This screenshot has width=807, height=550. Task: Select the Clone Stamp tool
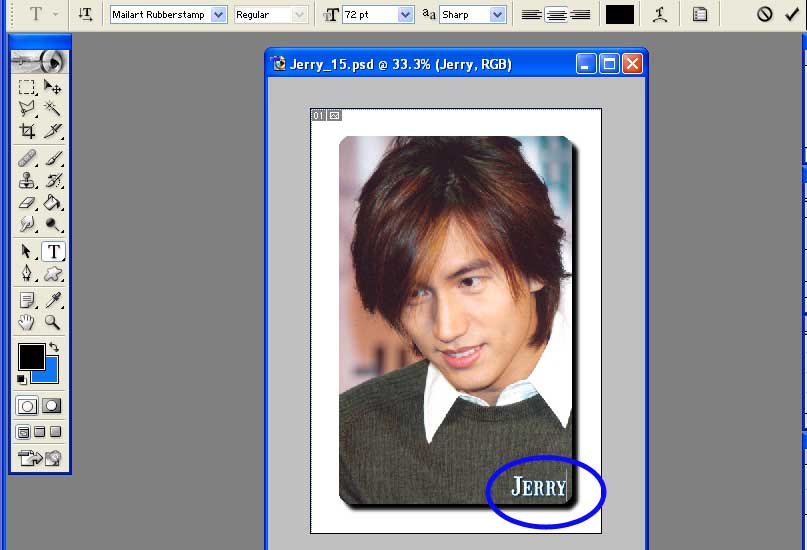coord(27,181)
